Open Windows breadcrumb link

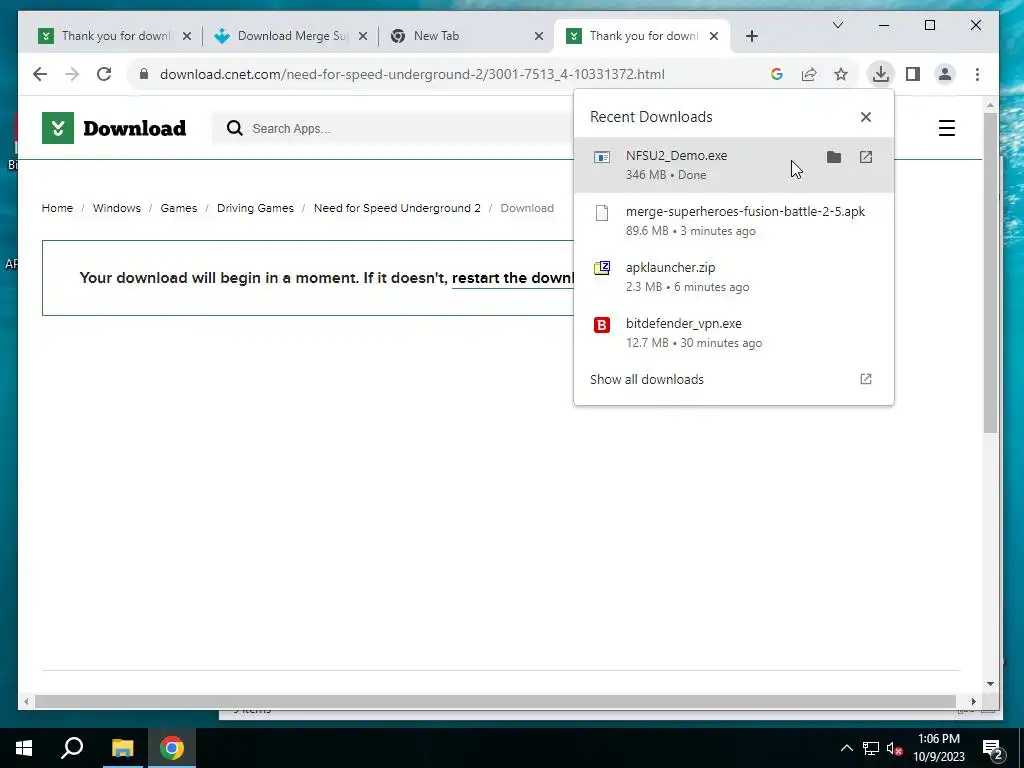pyautogui.click(x=116, y=208)
